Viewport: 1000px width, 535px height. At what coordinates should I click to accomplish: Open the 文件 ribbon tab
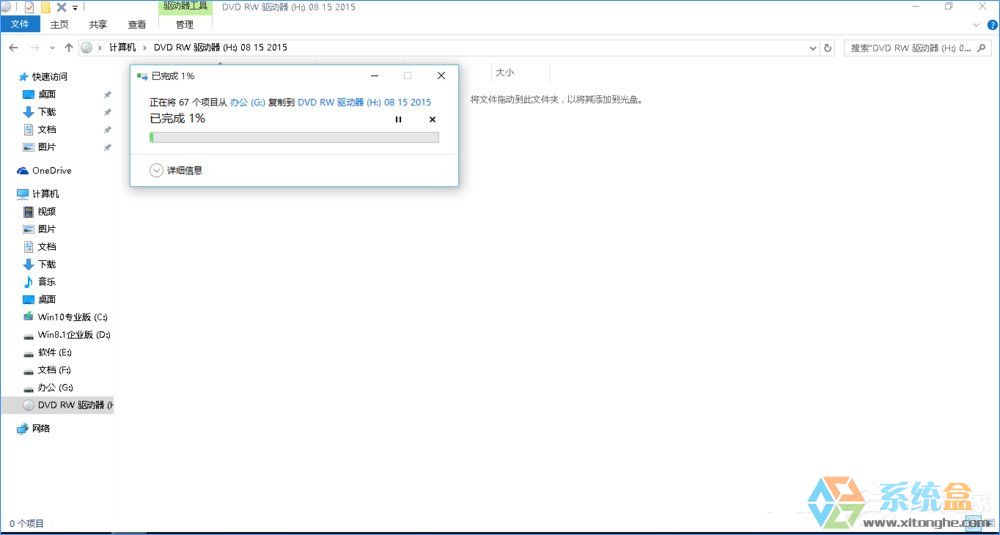pos(20,24)
